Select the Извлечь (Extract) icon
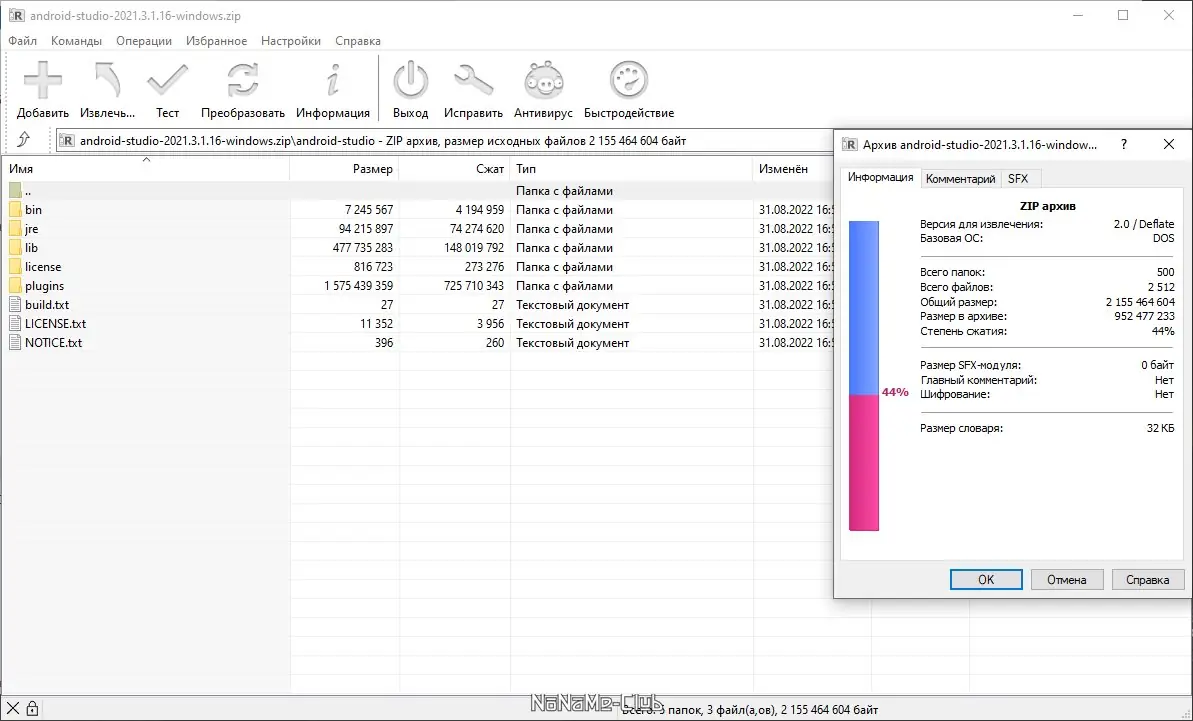 tap(105, 80)
